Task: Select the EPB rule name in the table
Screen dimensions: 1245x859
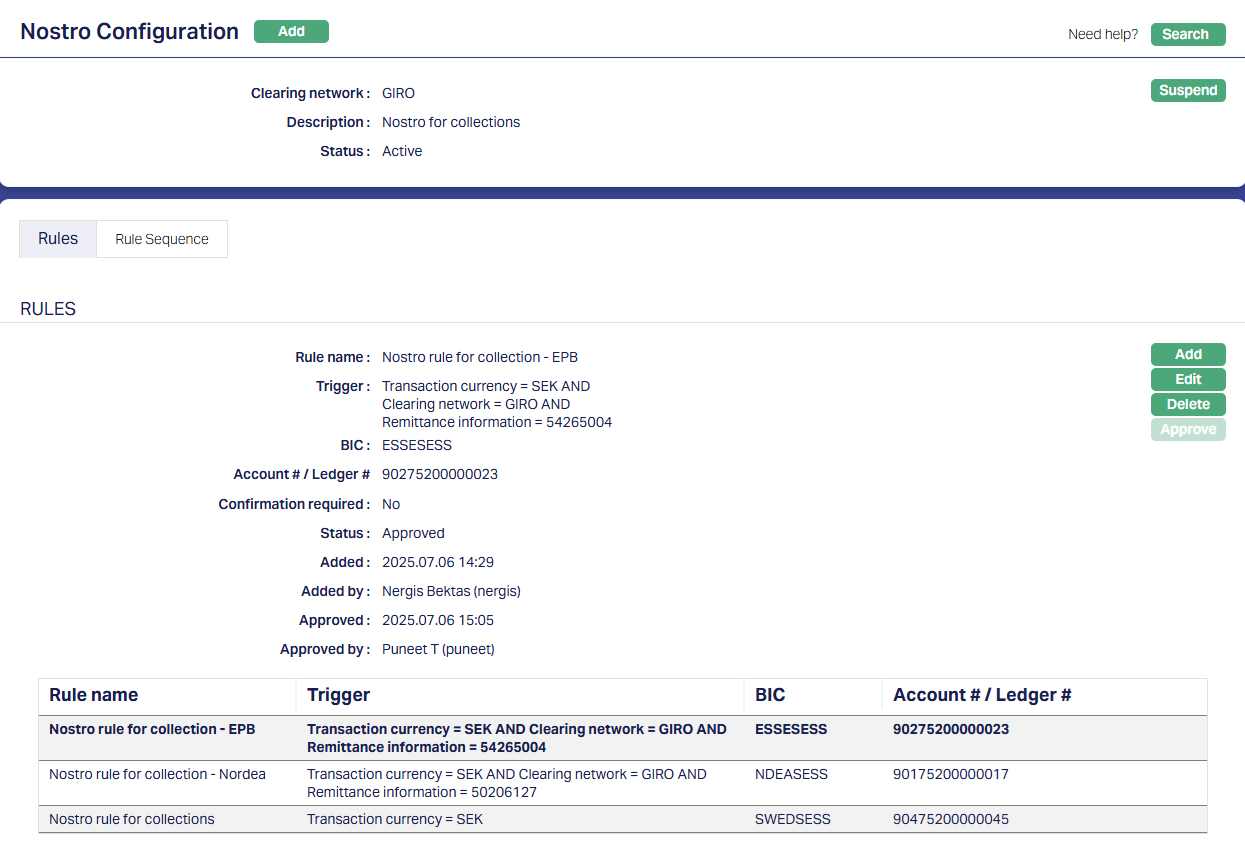Action: click(x=152, y=729)
